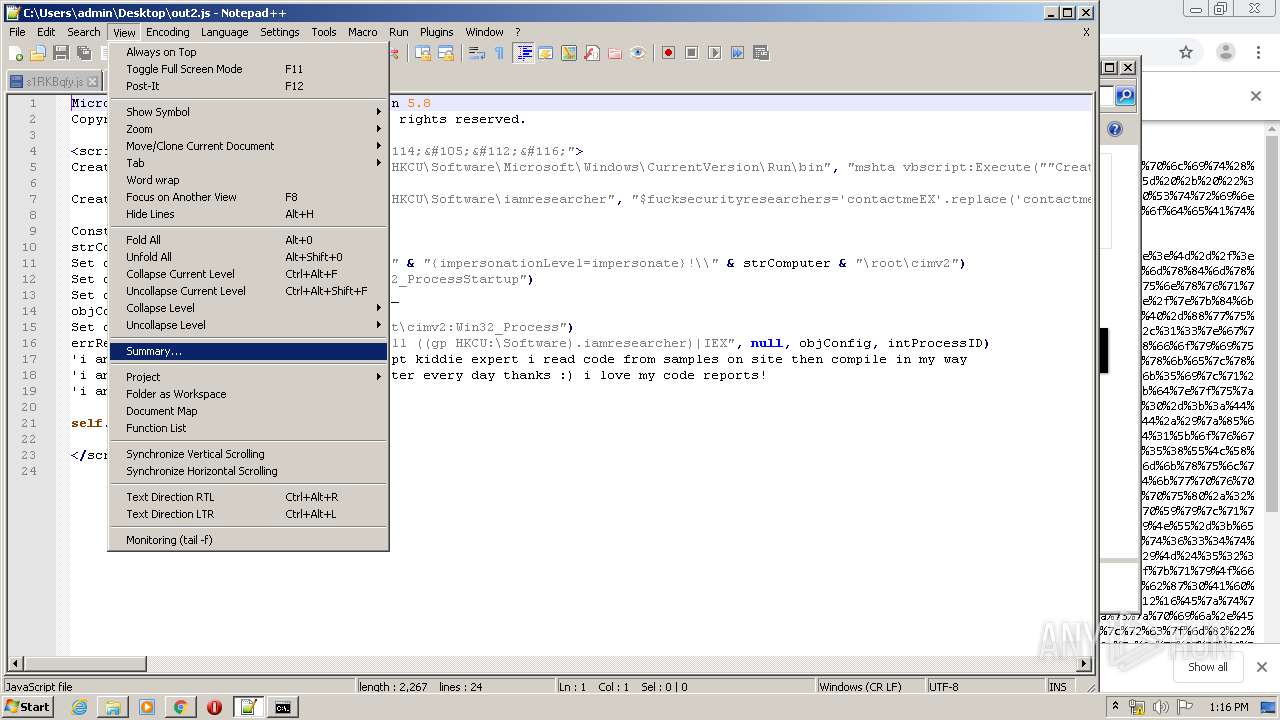The image size is (1280, 720).
Task: Start macro recording with the red record icon
Action: 669,53
